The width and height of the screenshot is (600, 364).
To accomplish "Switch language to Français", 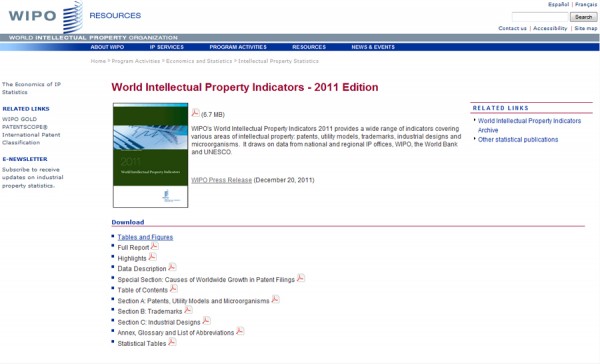I will pos(586,5).
